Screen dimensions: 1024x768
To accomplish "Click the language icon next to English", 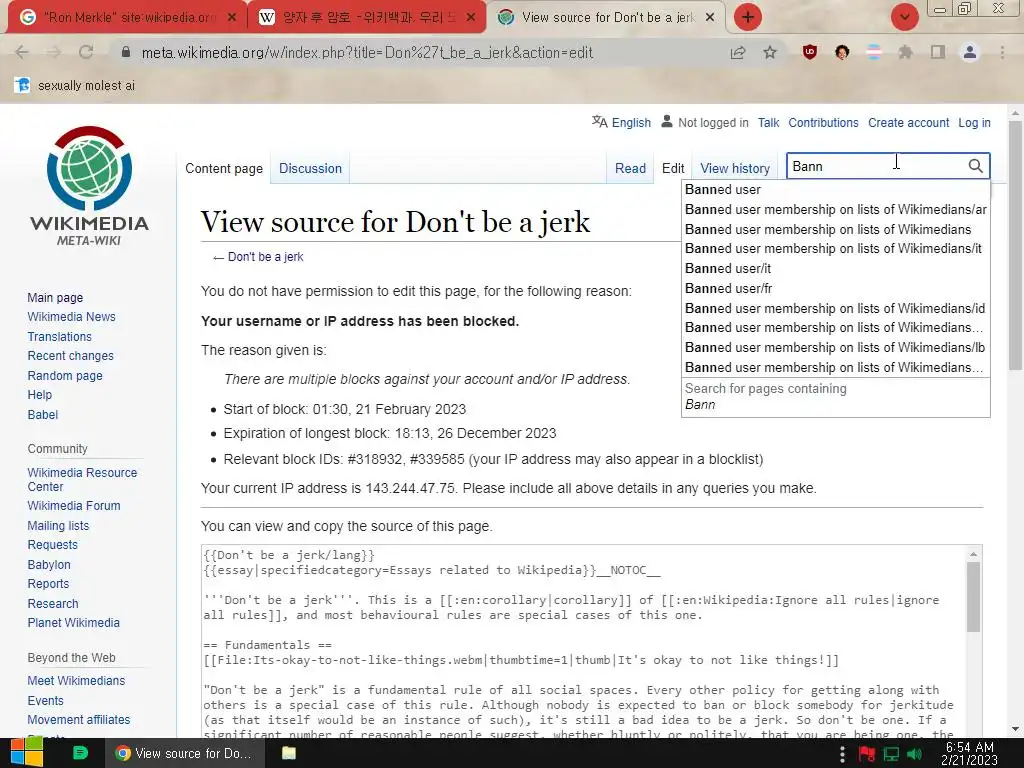I will click(x=600, y=122).
